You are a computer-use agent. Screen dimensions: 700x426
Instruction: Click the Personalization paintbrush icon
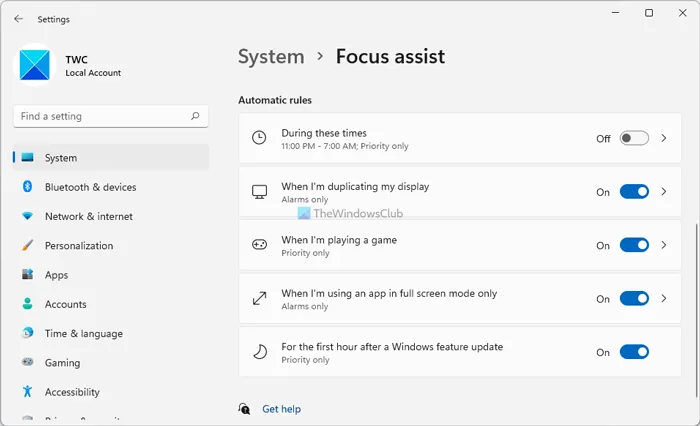pyautogui.click(x=27, y=246)
